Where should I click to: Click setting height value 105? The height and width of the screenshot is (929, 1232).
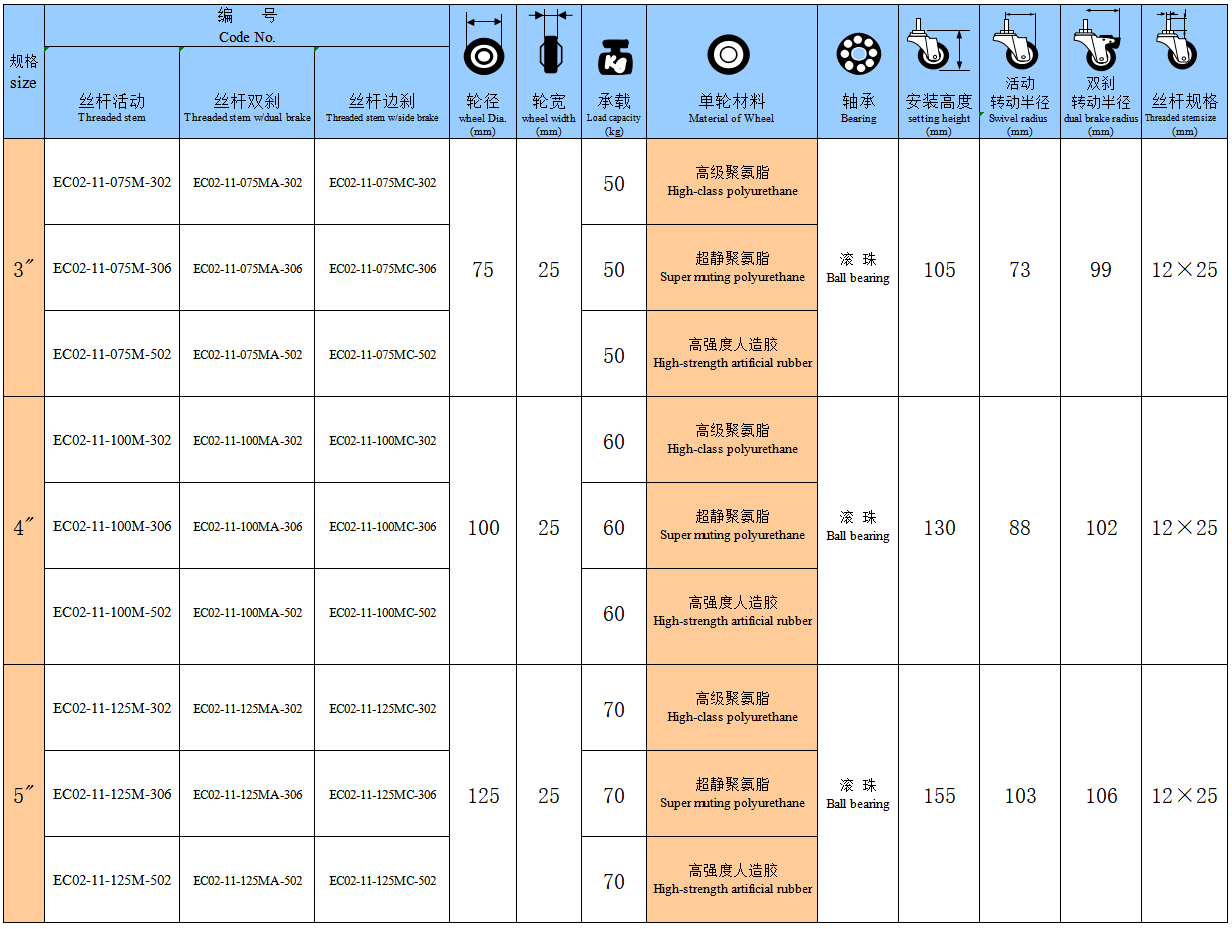(939, 270)
